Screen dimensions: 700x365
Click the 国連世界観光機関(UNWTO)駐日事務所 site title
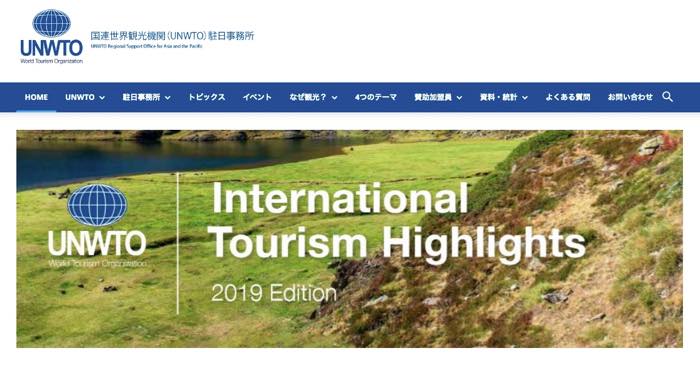[x=172, y=36]
